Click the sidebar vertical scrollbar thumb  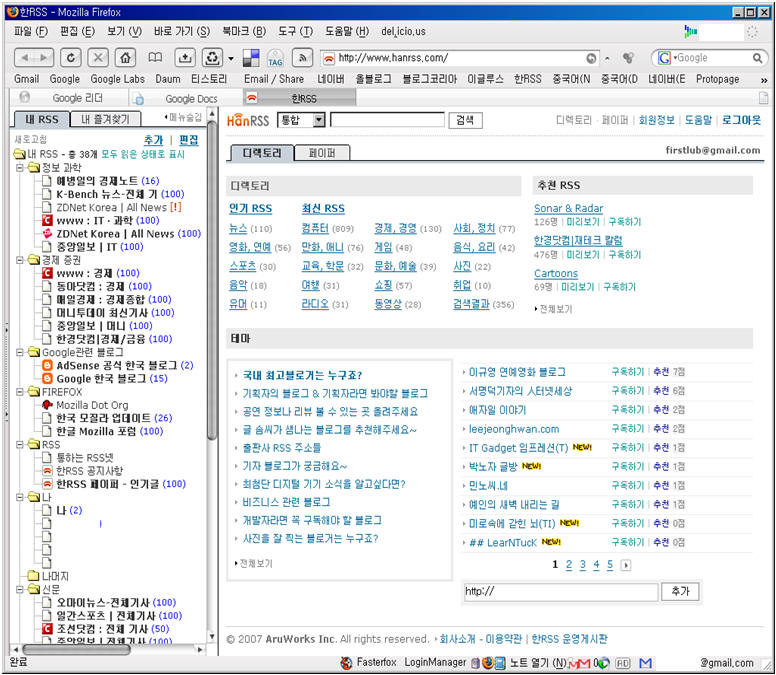(211, 280)
